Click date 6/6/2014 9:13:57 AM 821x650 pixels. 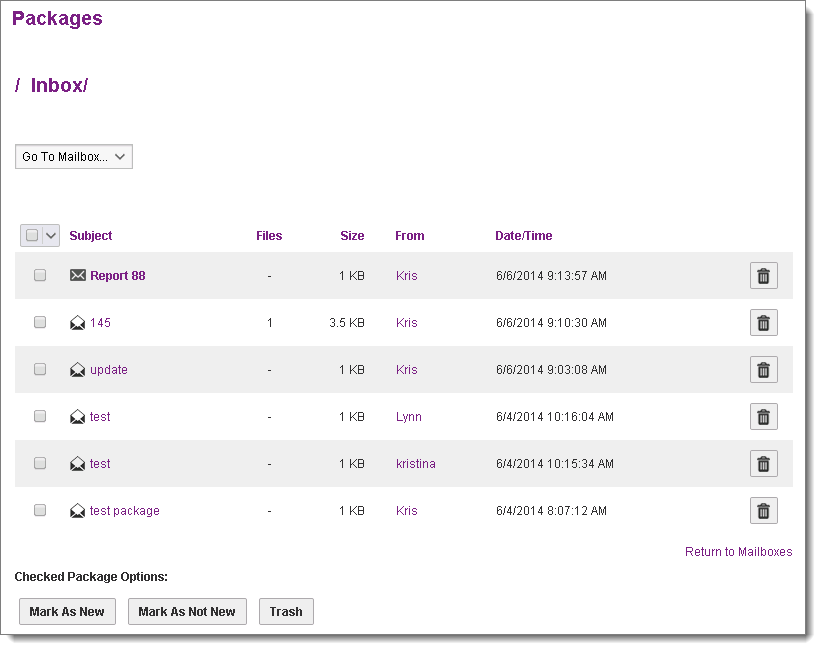tap(551, 276)
